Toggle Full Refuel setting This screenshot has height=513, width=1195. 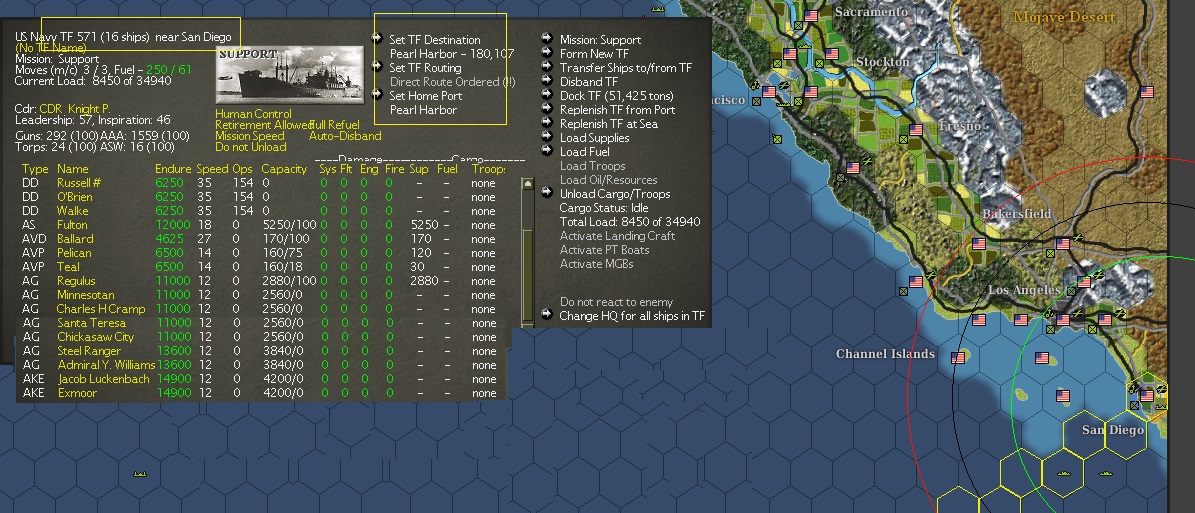tap(335, 125)
